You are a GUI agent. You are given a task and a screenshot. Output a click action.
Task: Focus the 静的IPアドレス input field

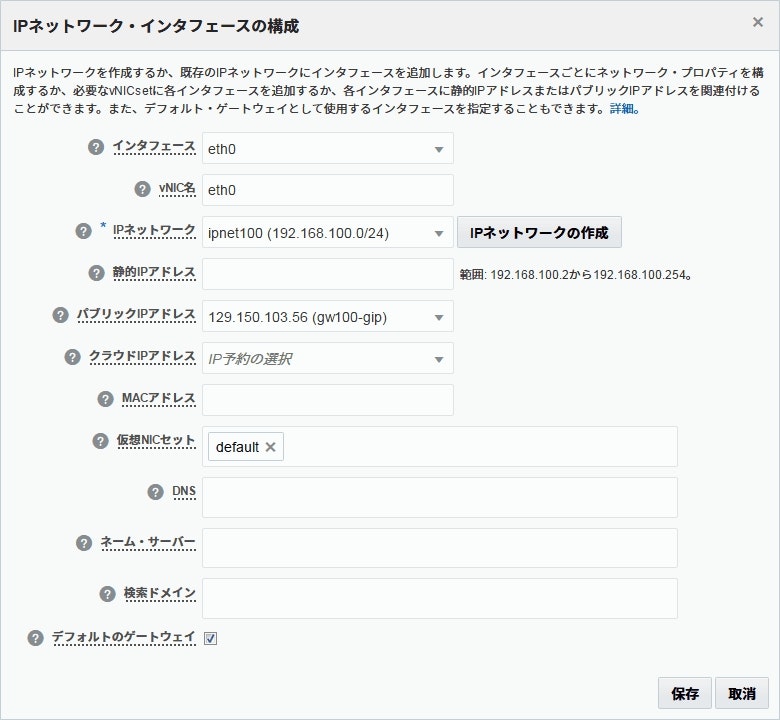(x=328, y=274)
